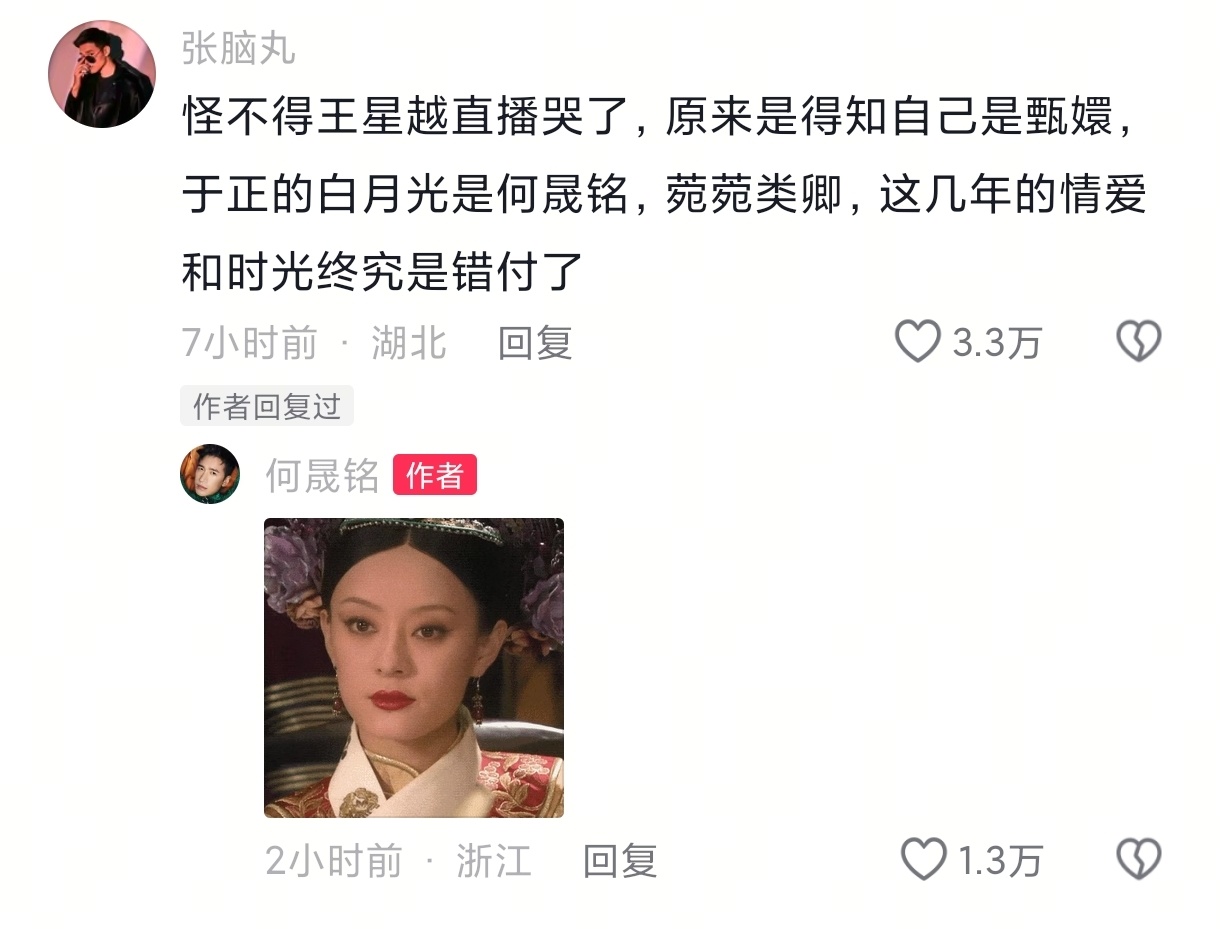Dislike 何晟铭's reply with broken heart
The height and width of the screenshot is (929, 1220).
click(x=1138, y=859)
